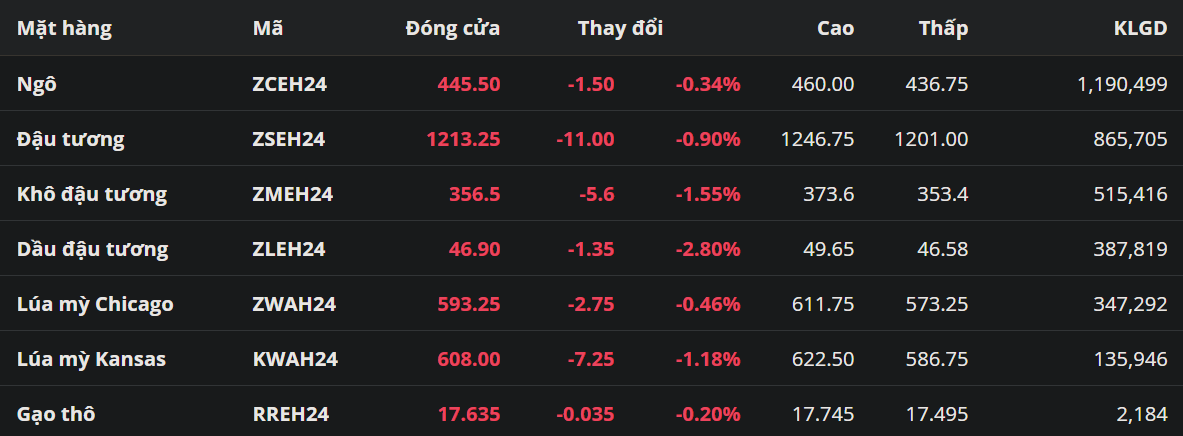This screenshot has height=436, width=1183.
Task: Open the Ngô commodity row
Action: [37, 84]
